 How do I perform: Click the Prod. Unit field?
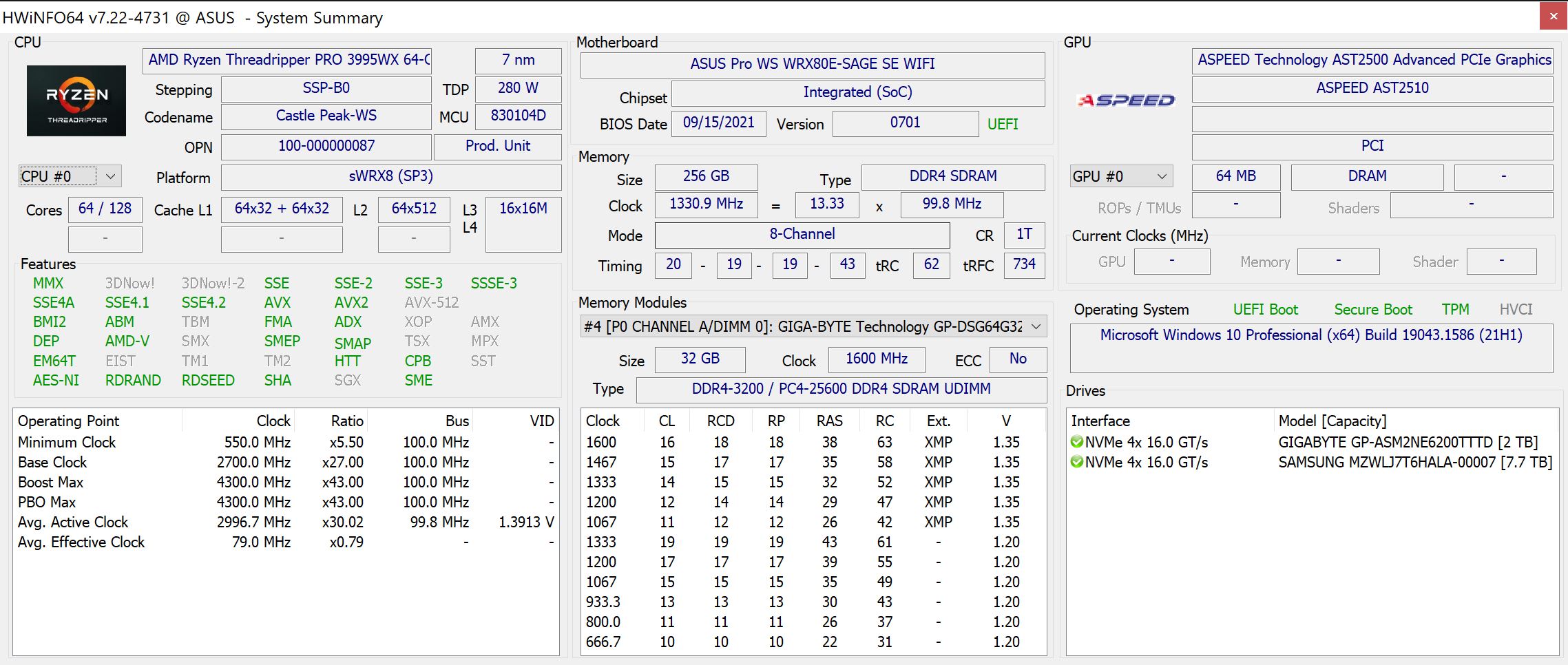coord(498,146)
